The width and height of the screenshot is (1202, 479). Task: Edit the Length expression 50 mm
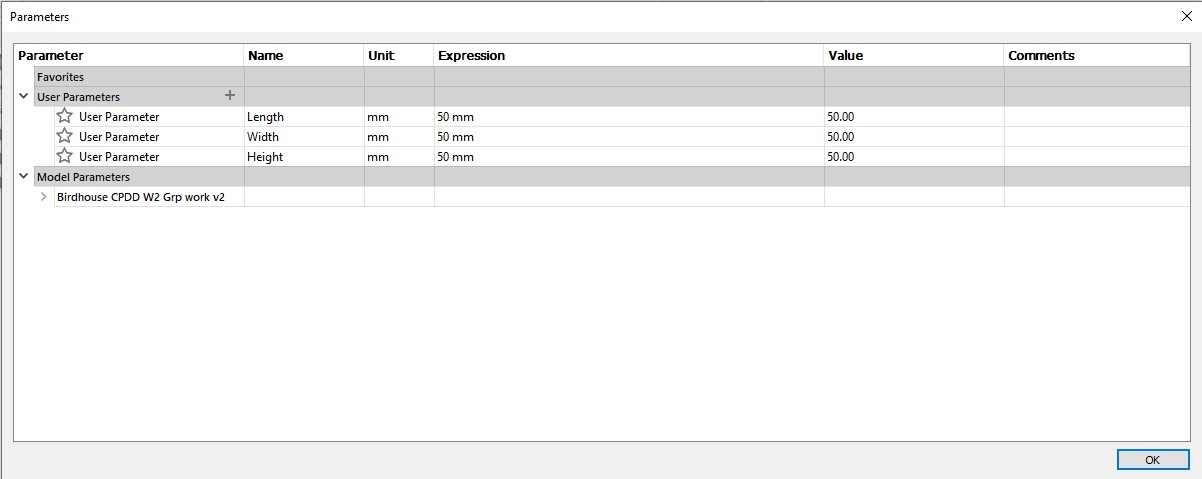pyautogui.click(x=629, y=116)
